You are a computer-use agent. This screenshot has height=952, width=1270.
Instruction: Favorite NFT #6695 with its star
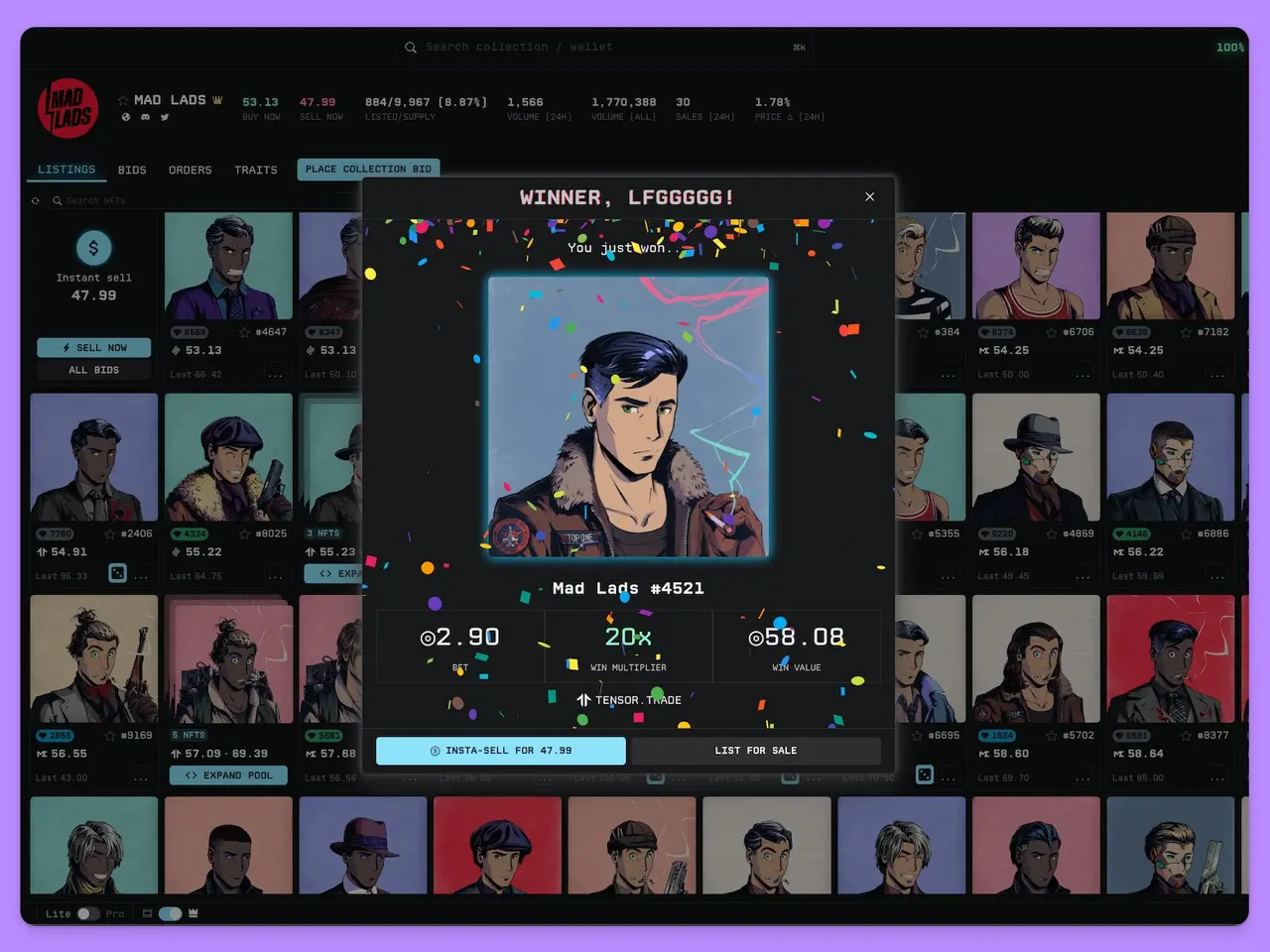(918, 736)
